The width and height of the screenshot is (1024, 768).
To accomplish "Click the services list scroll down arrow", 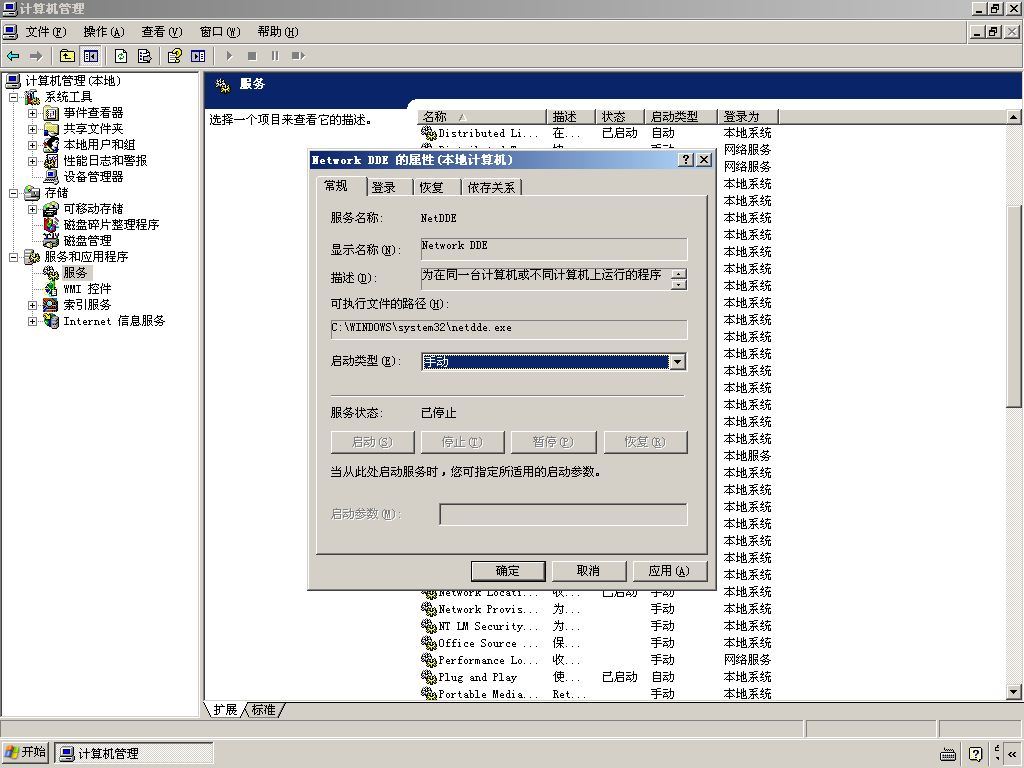I will point(1014,692).
